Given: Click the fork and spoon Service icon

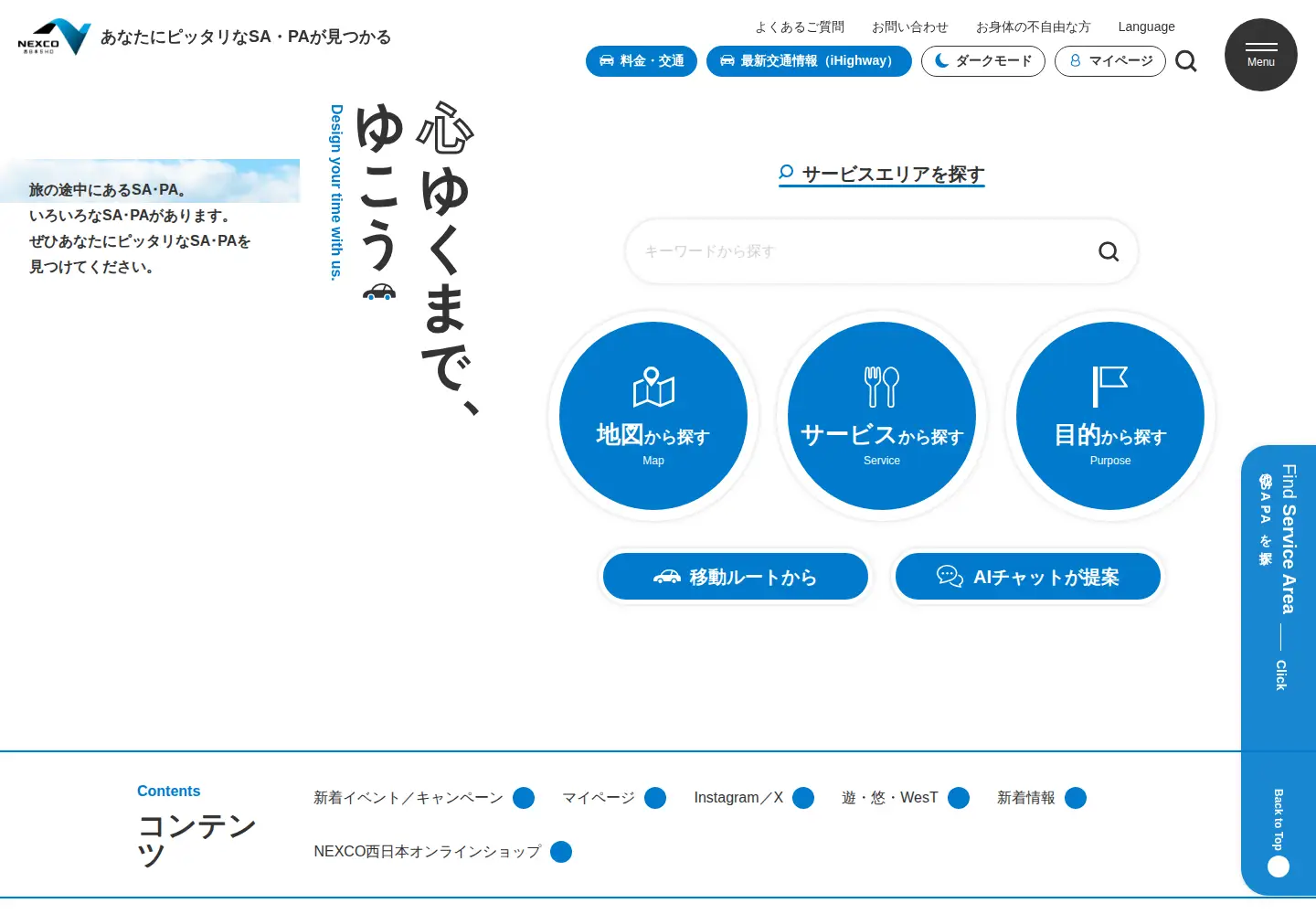Looking at the screenshot, I should (882, 387).
